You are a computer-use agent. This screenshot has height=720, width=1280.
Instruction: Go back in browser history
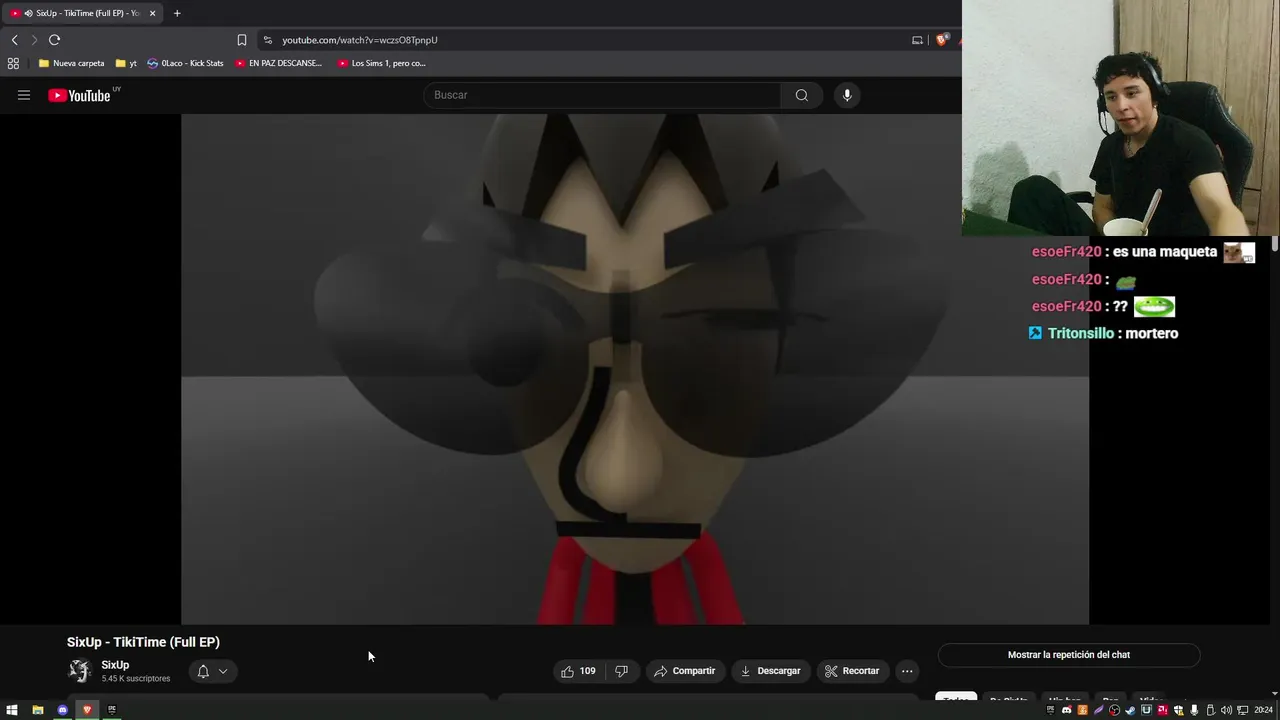pos(14,40)
